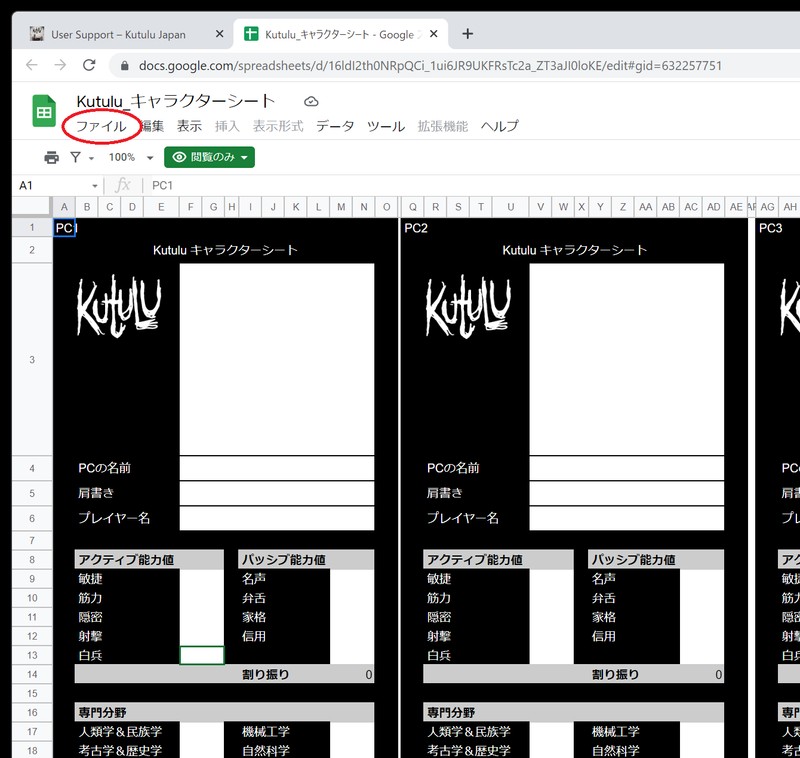The height and width of the screenshot is (758, 800).
Task: Click the PC2 割り振り total cell
Action: tap(702, 674)
